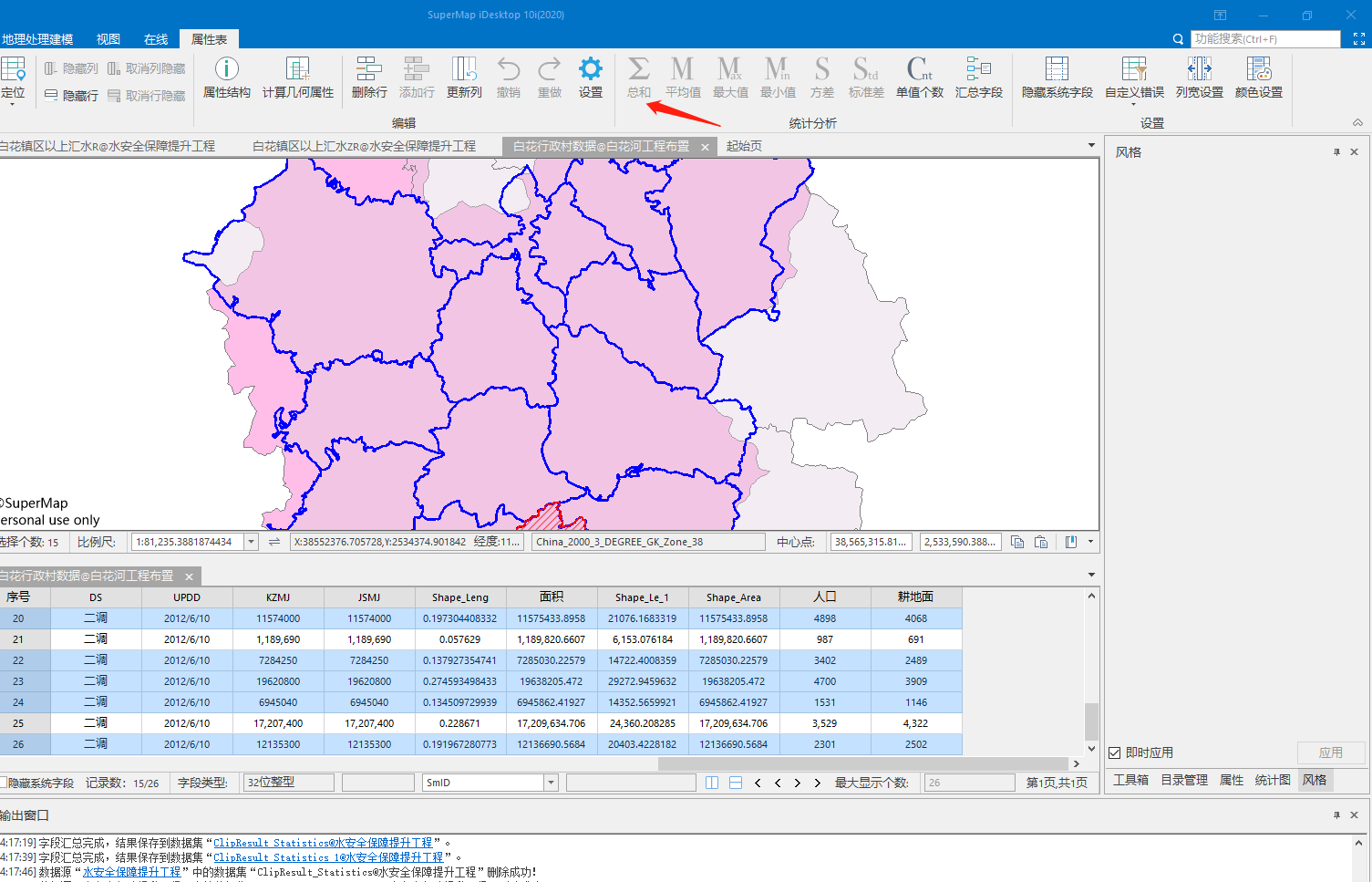Click 最大值 maximum statistic icon
The height and width of the screenshot is (882, 1372).
(730, 69)
